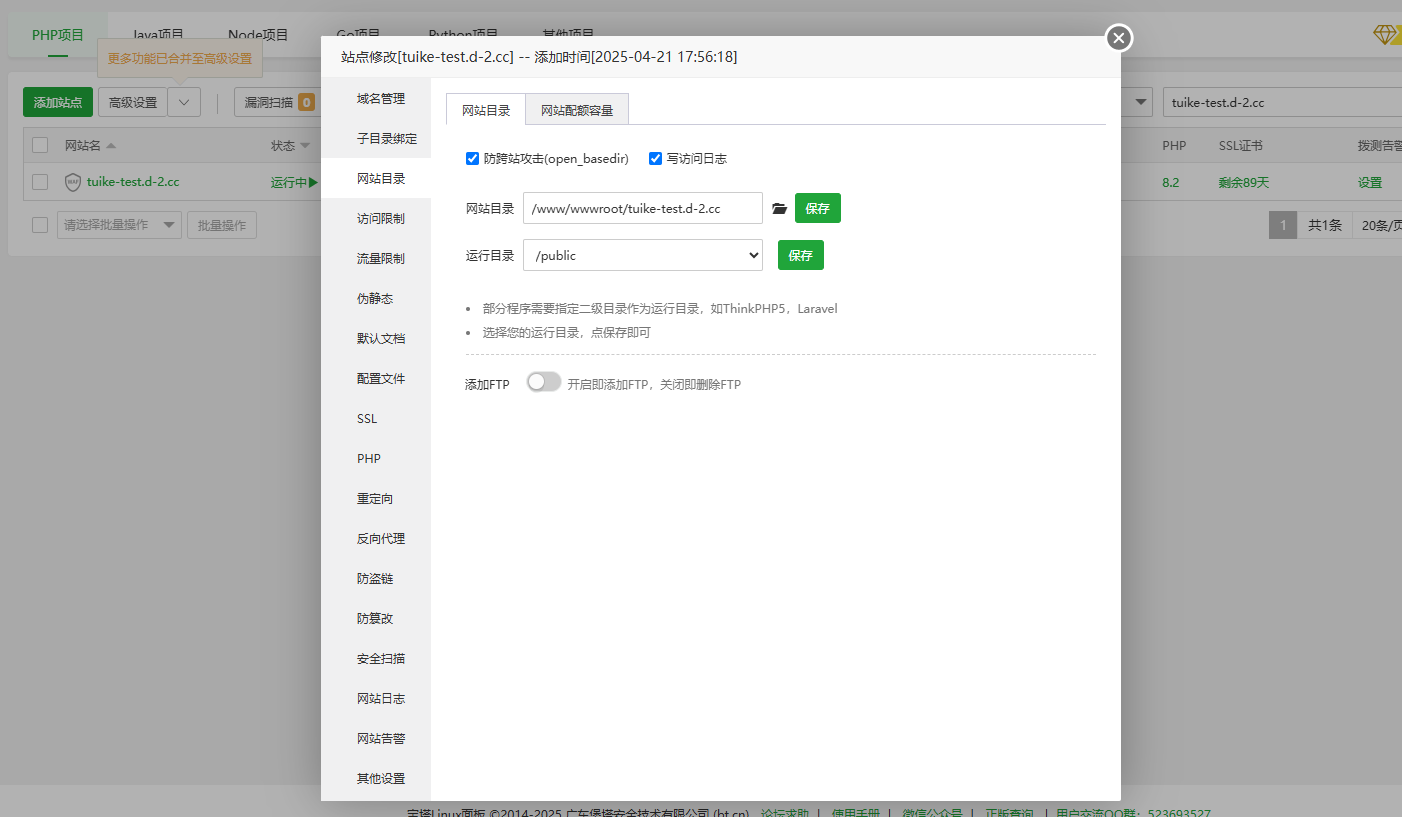Open the 请选择批量操作 dropdown
The width and height of the screenshot is (1402, 817).
click(119, 225)
